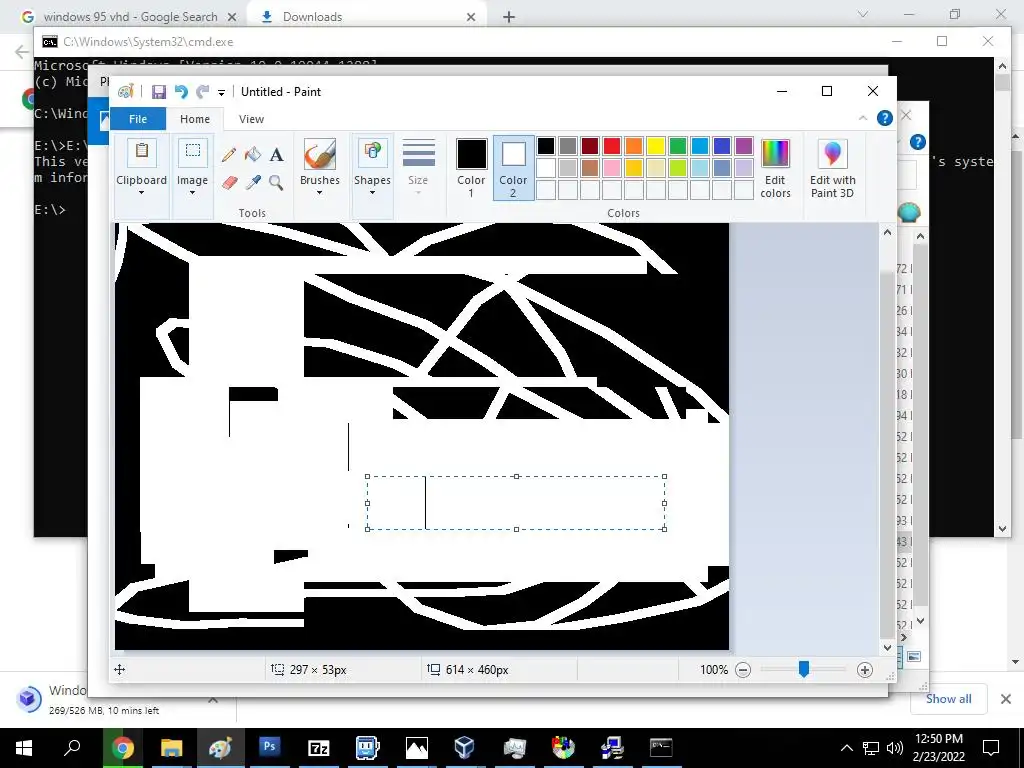Expand the Clipboard dropdown arrow

(x=141, y=193)
